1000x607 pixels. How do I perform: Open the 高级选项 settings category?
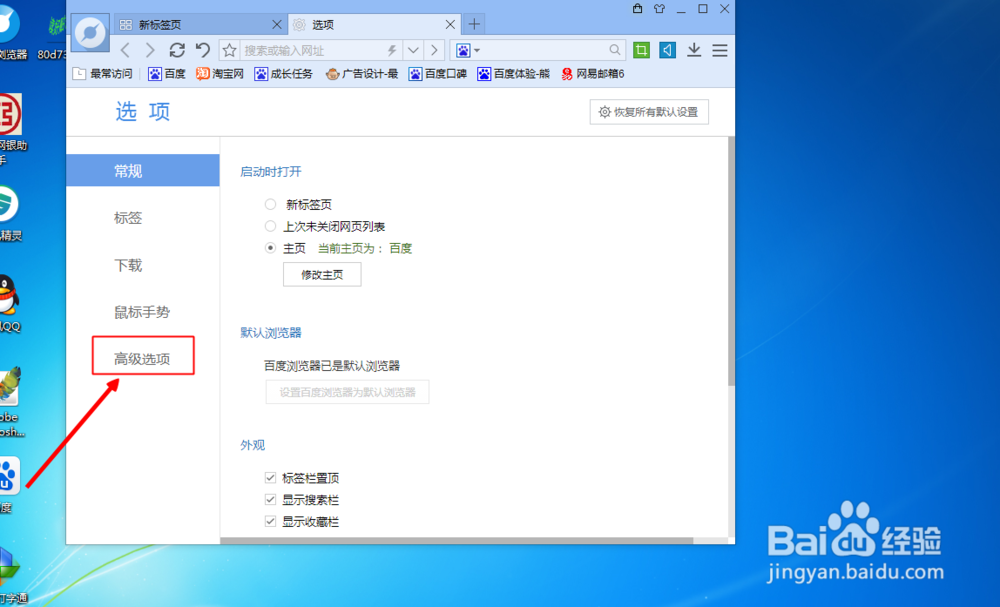click(x=143, y=359)
